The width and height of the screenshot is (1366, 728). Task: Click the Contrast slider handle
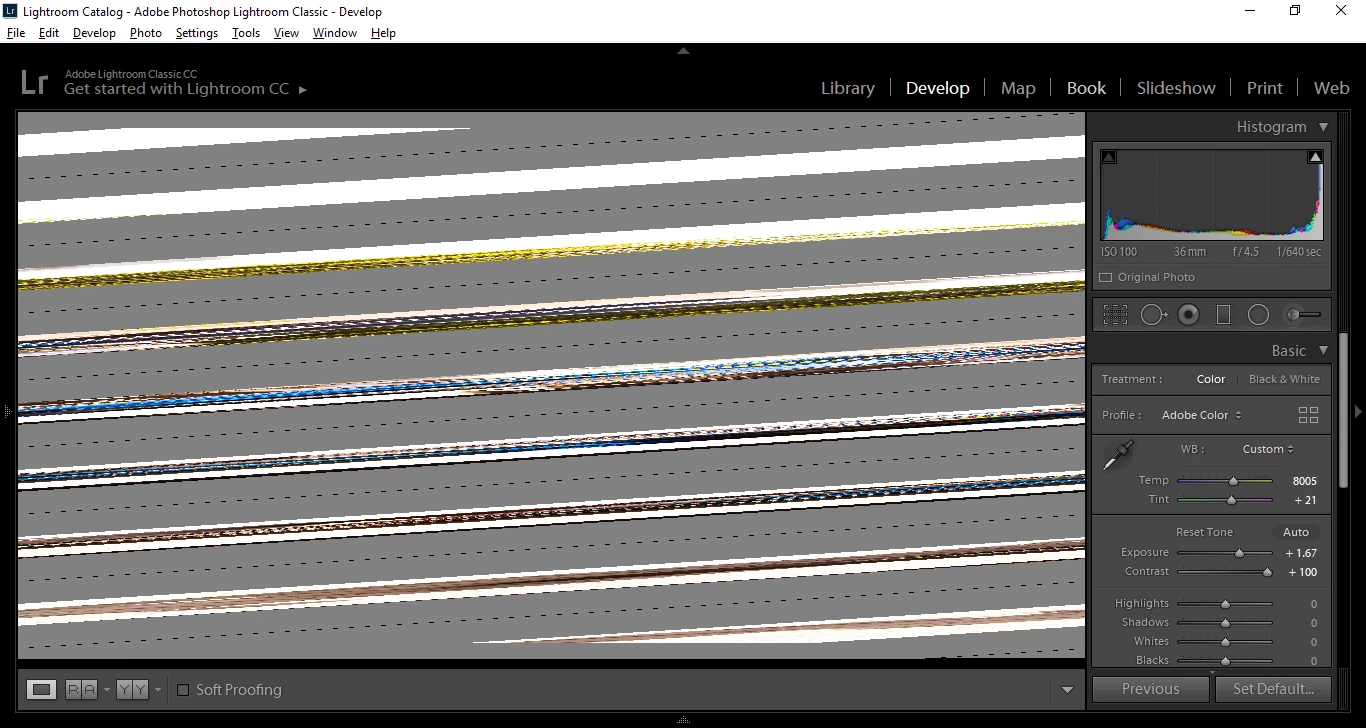point(1267,572)
